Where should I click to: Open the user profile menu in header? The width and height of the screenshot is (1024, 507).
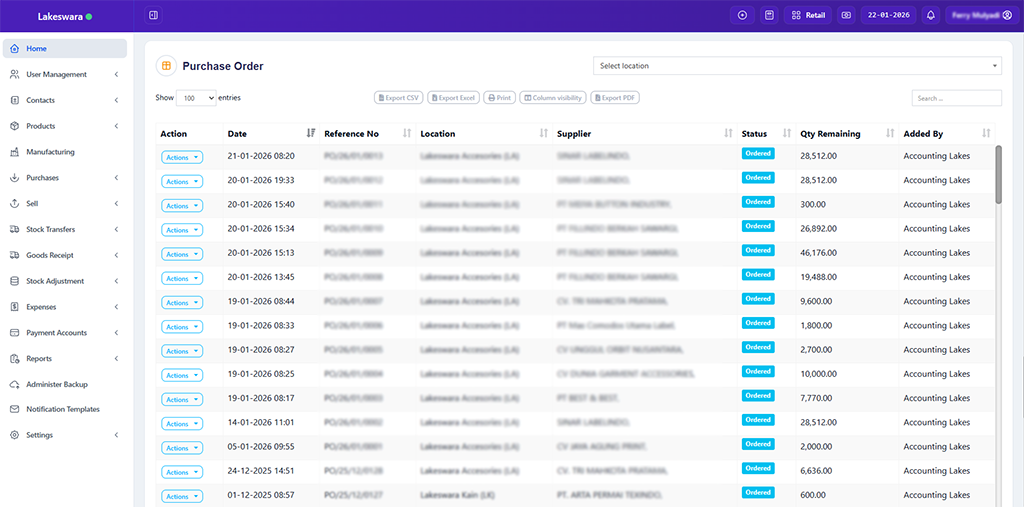[x=981, y=15]
